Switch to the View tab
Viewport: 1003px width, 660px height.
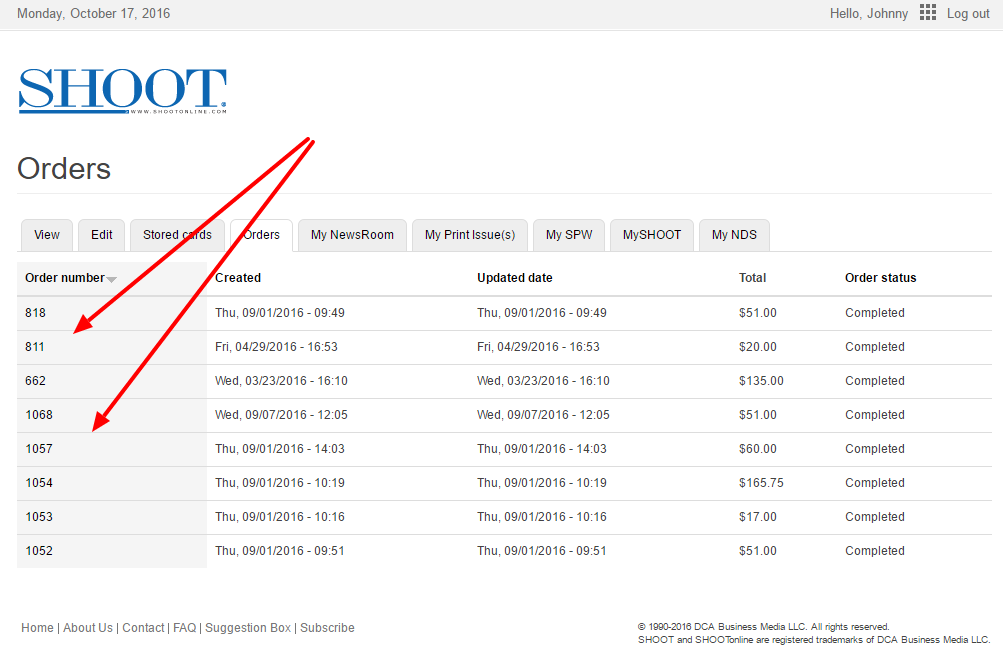[47, 235]
